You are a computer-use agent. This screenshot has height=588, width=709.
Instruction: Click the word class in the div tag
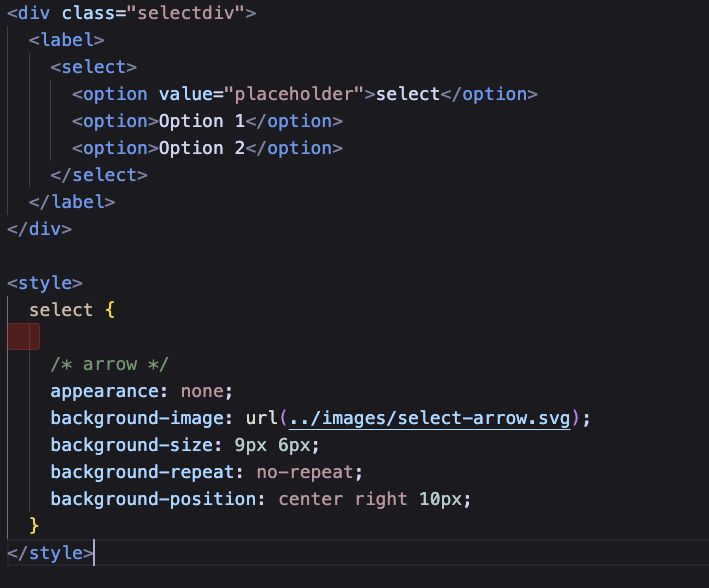(x=88, y=13)
